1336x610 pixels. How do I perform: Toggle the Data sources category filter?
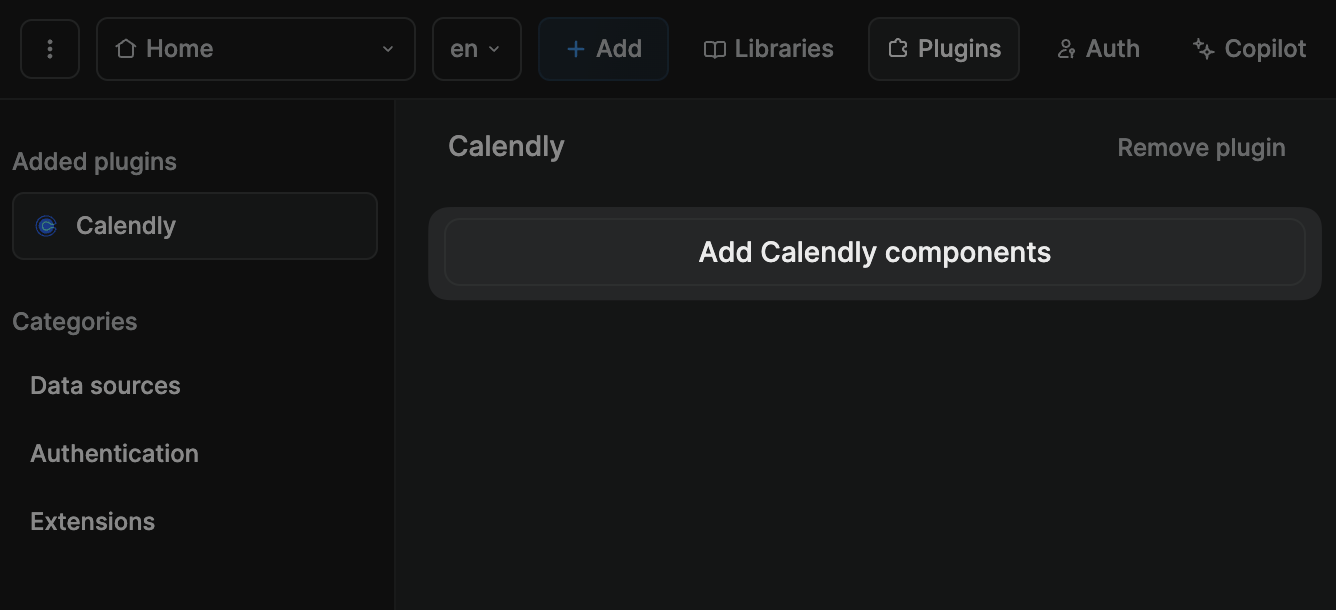click(x=105, y=385)
